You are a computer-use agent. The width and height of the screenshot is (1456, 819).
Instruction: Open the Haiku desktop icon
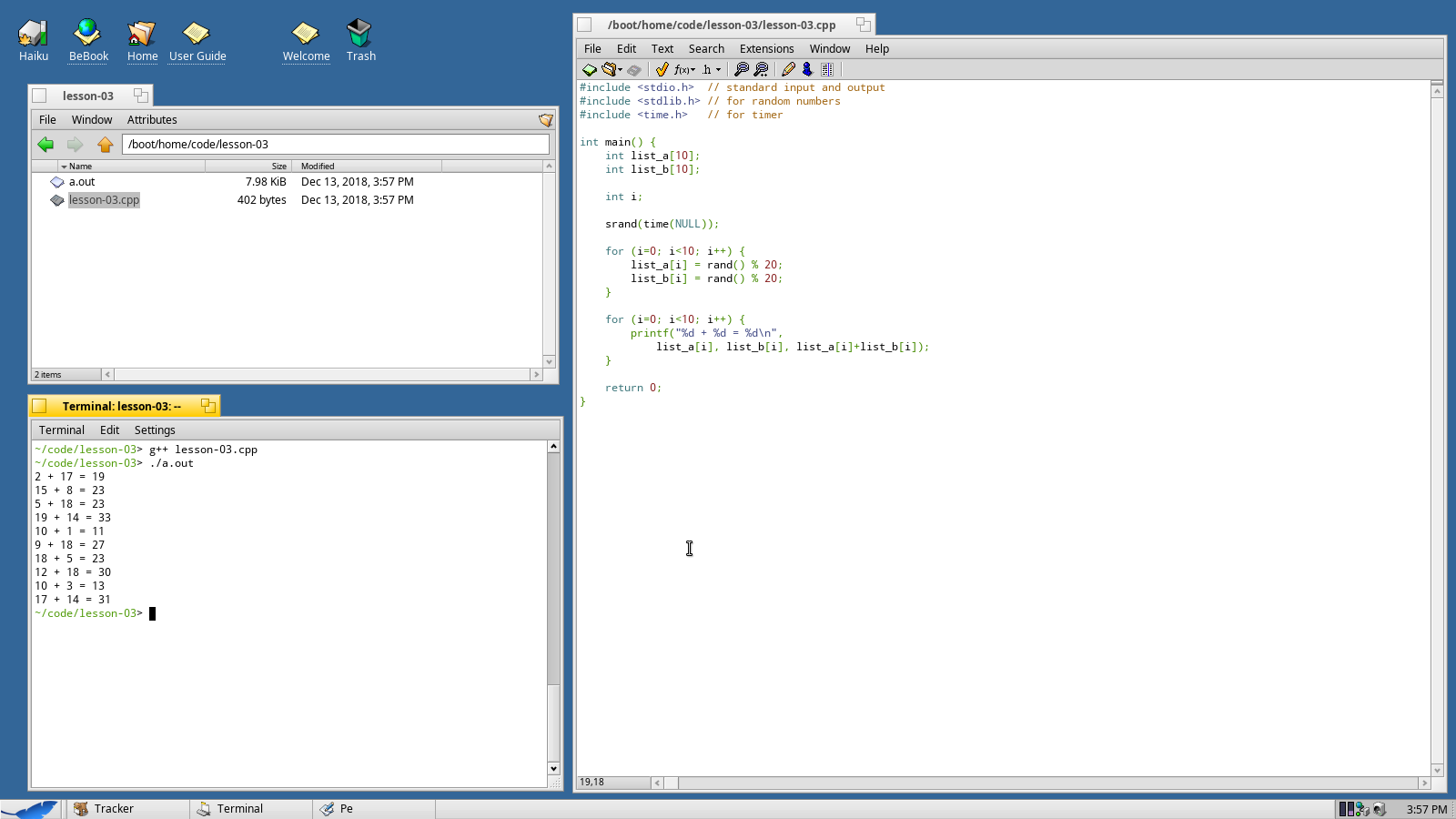coord(34,41)
